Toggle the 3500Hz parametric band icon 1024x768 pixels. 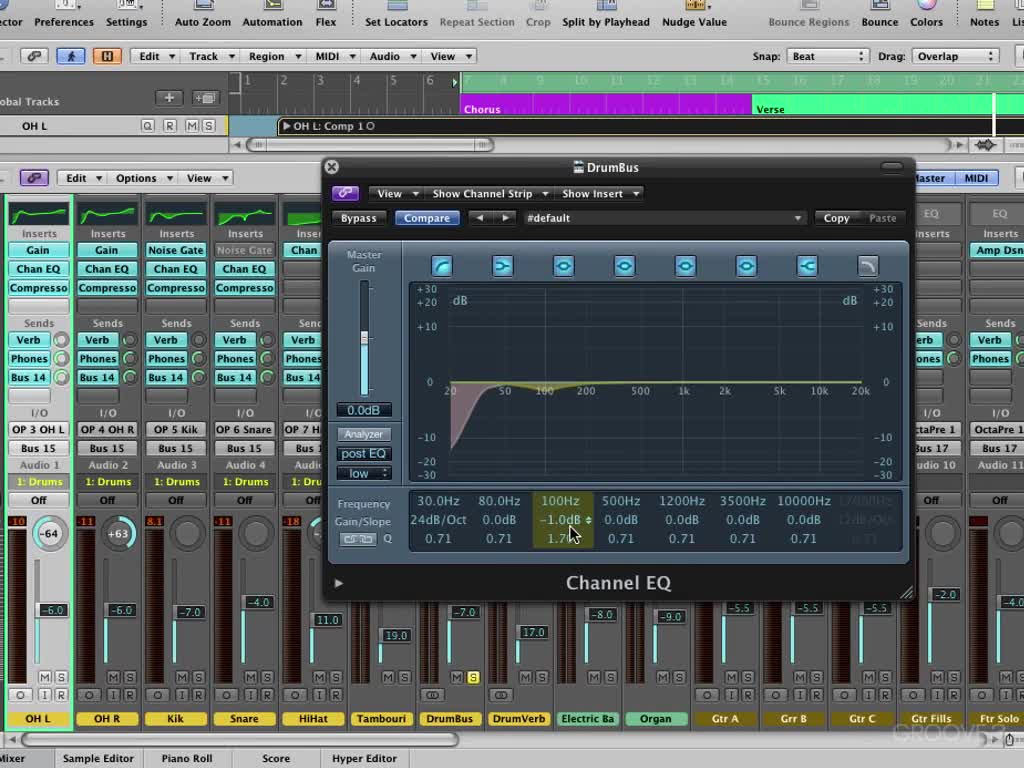point(746,266)
